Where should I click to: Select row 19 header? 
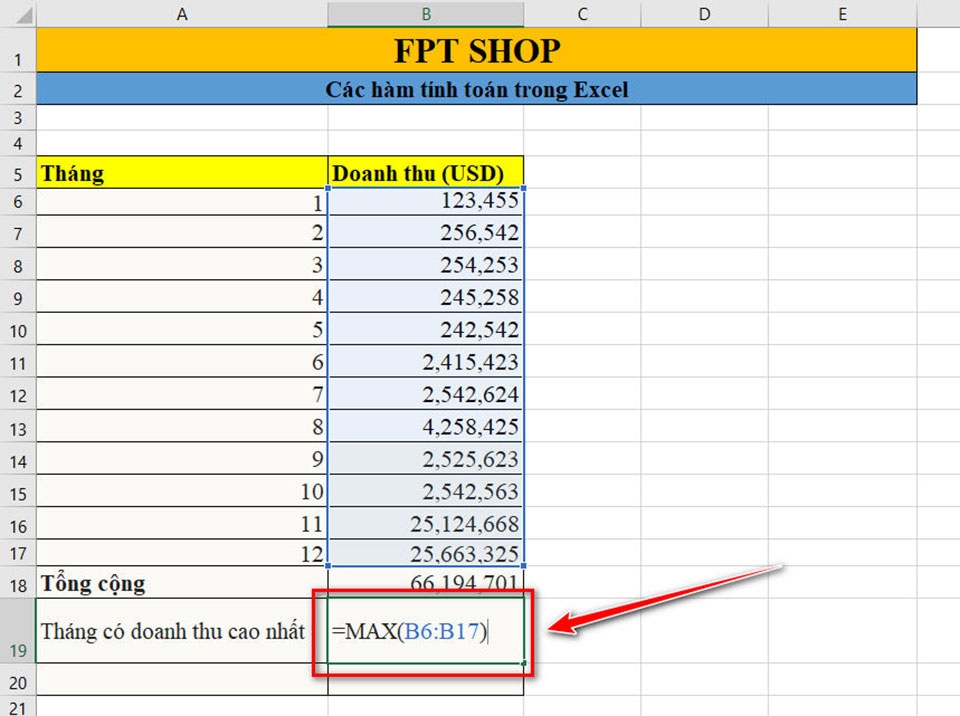point(18,631)
